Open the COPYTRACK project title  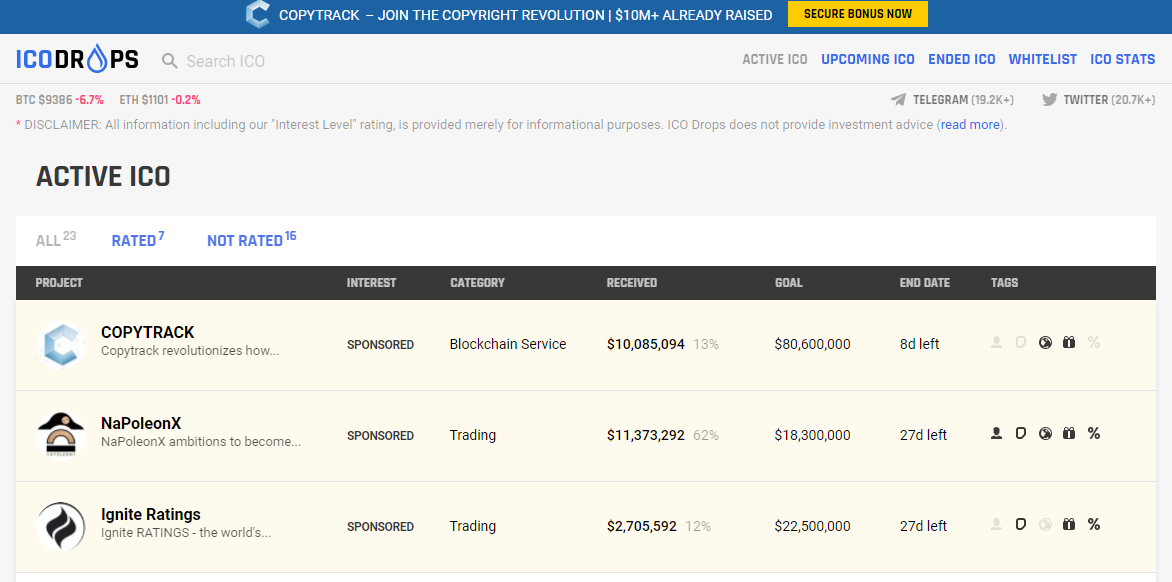(x=148, y=332)
